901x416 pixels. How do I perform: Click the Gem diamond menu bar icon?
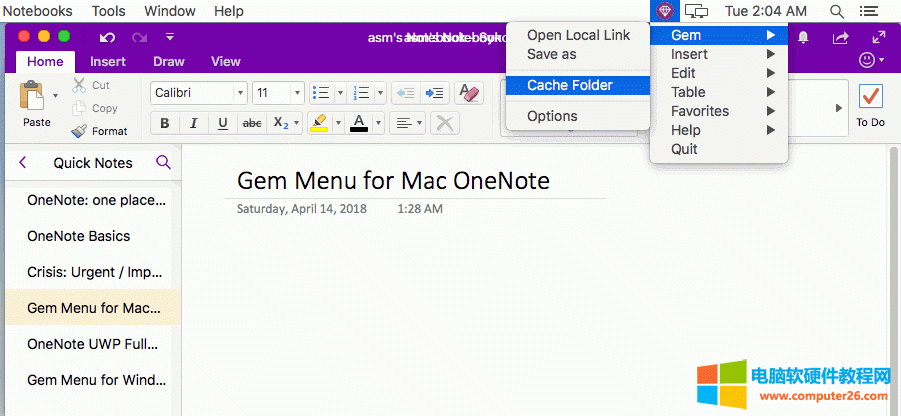[x=667, y=11]
